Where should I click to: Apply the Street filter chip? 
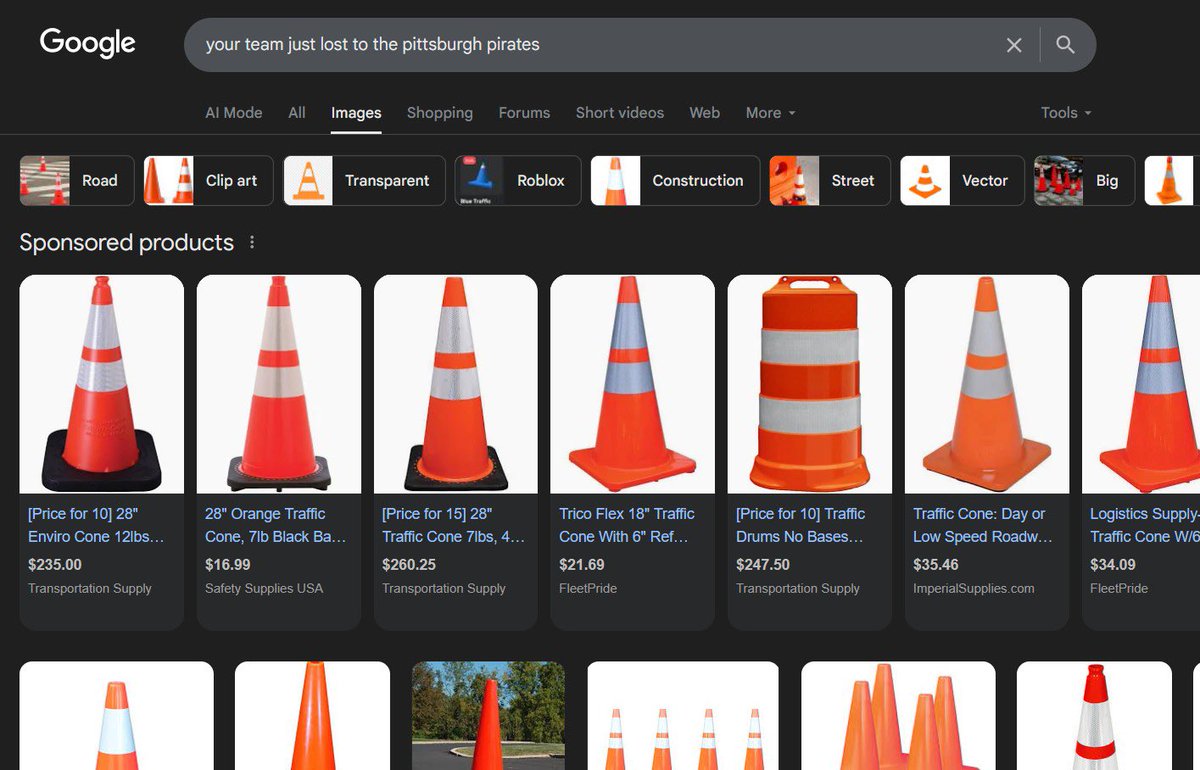(830, 181)
